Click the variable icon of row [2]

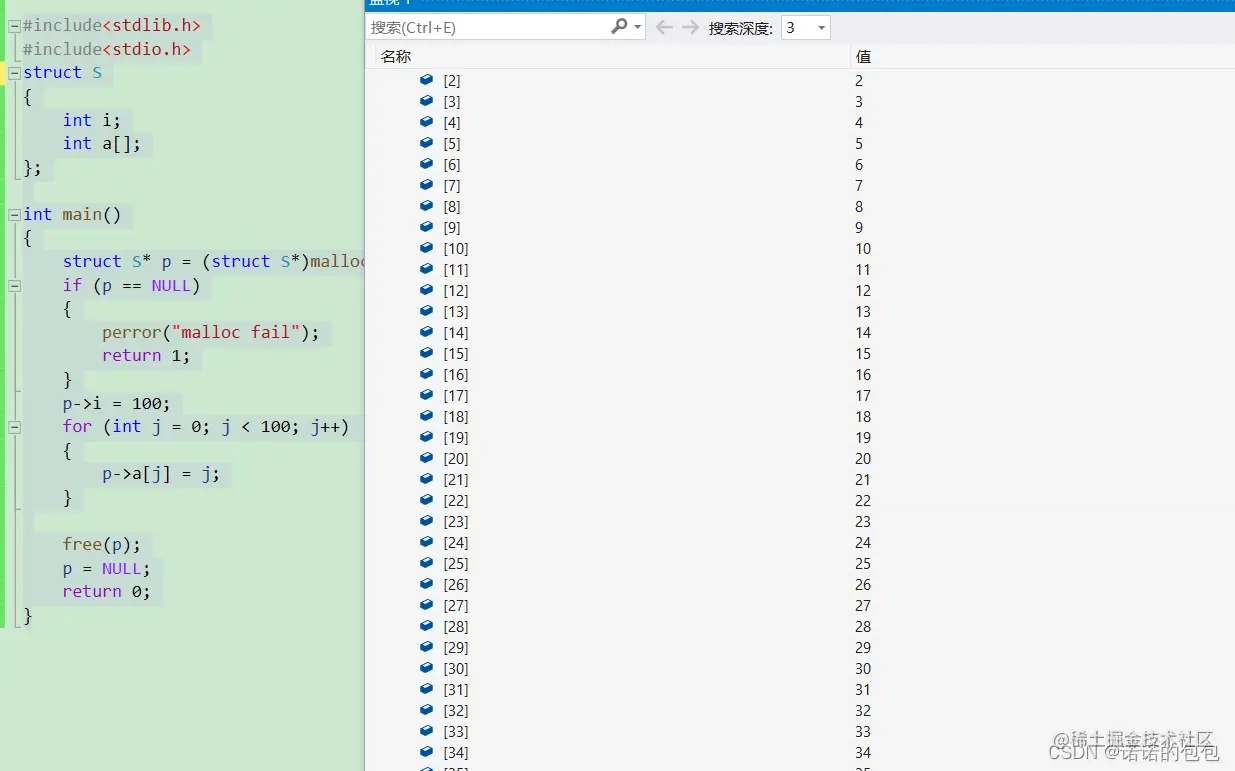point(426,80)
